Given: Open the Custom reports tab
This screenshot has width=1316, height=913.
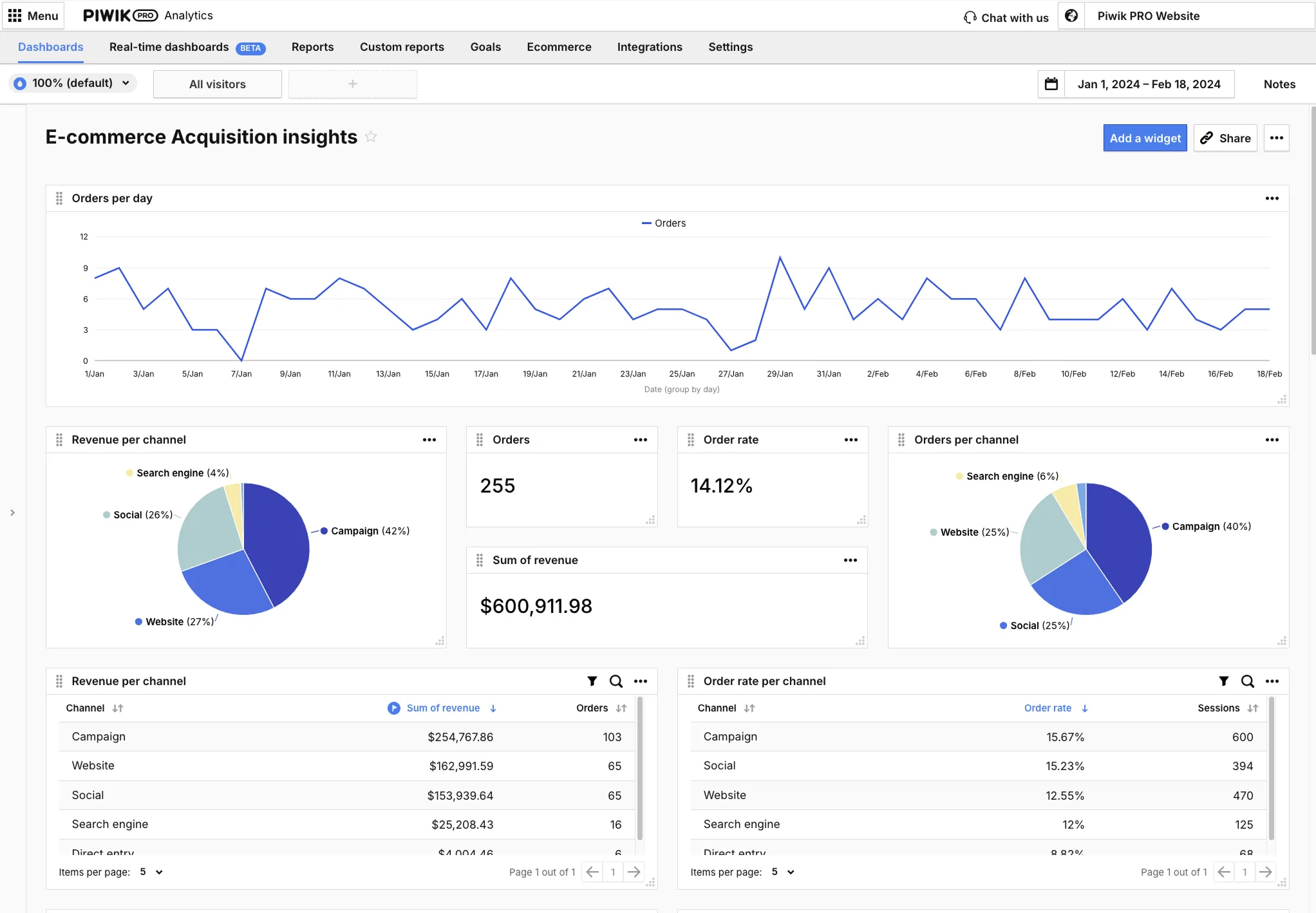Looking at the screenshot, I should [402, 47].
